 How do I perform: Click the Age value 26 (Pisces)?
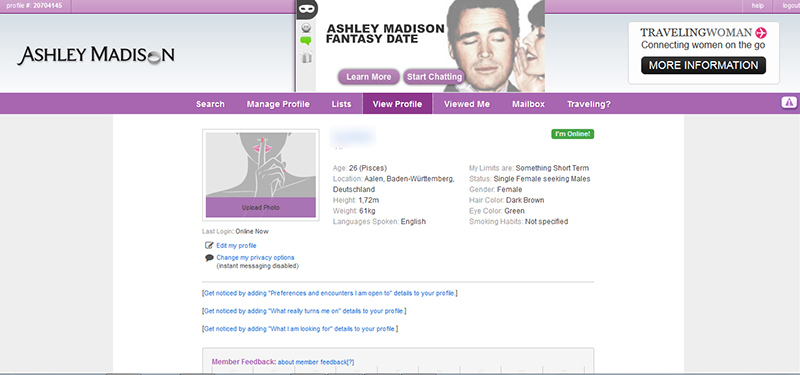368,168
